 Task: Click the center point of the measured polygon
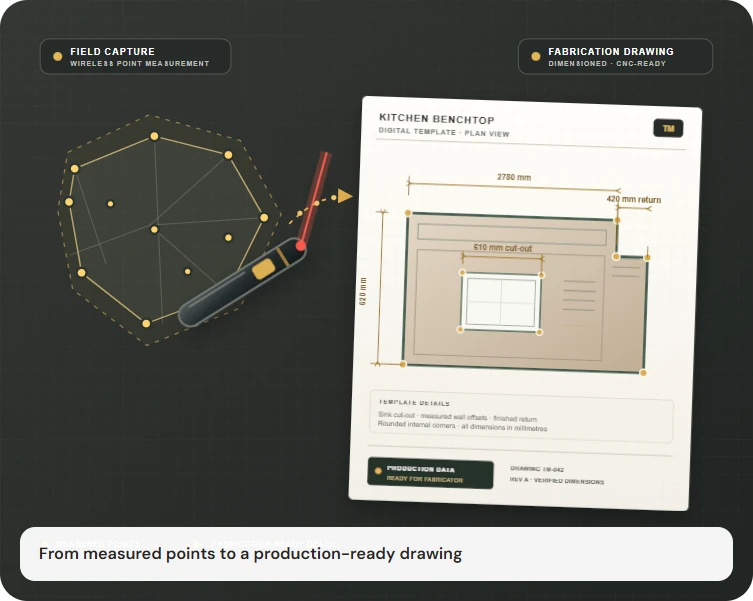coord(154,230)
